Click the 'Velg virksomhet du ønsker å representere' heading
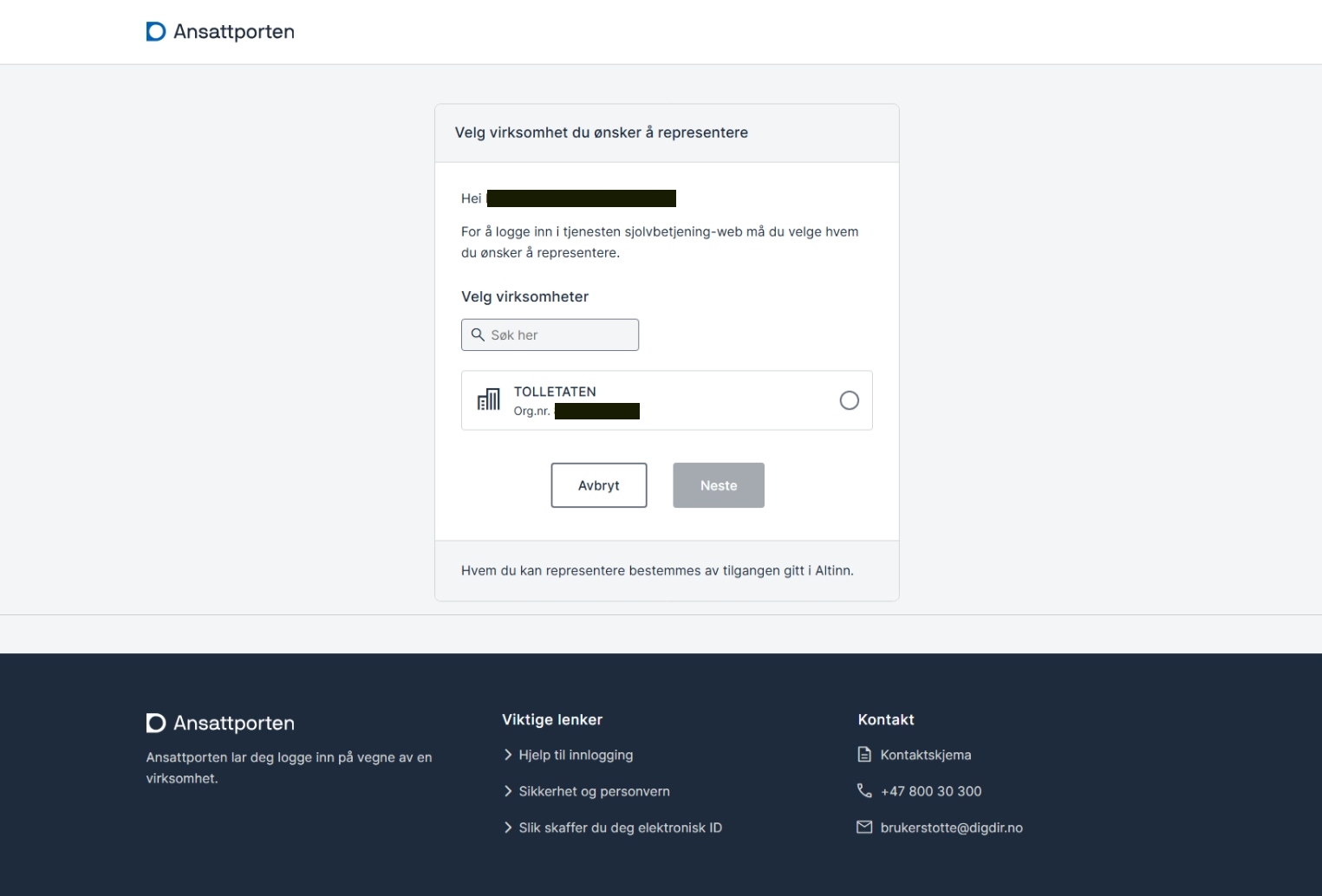The image size is (1322, 896). pos(602,133)
